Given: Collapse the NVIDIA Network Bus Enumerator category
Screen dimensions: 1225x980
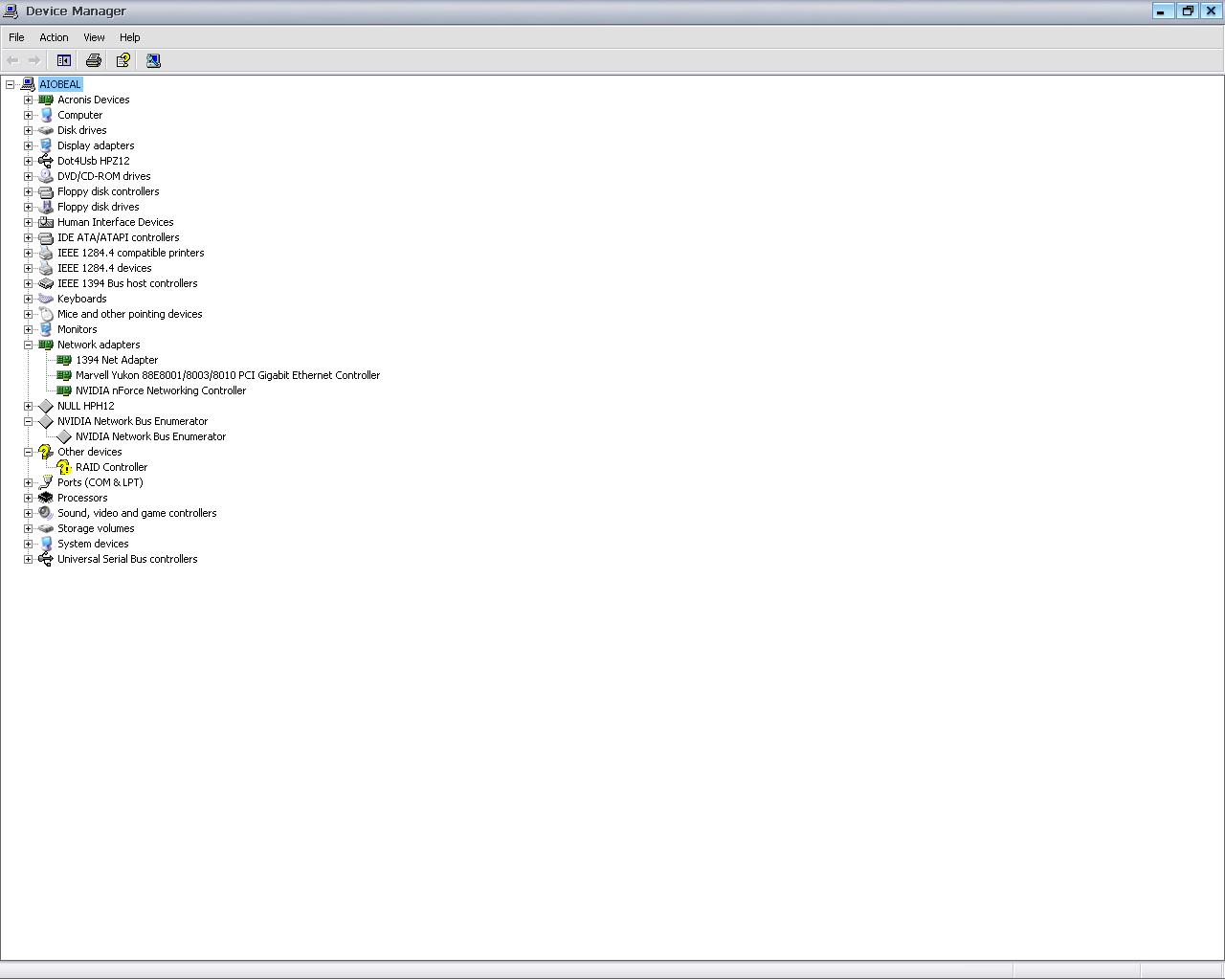Looking at the screenshot, I should [x=29, y=421].
